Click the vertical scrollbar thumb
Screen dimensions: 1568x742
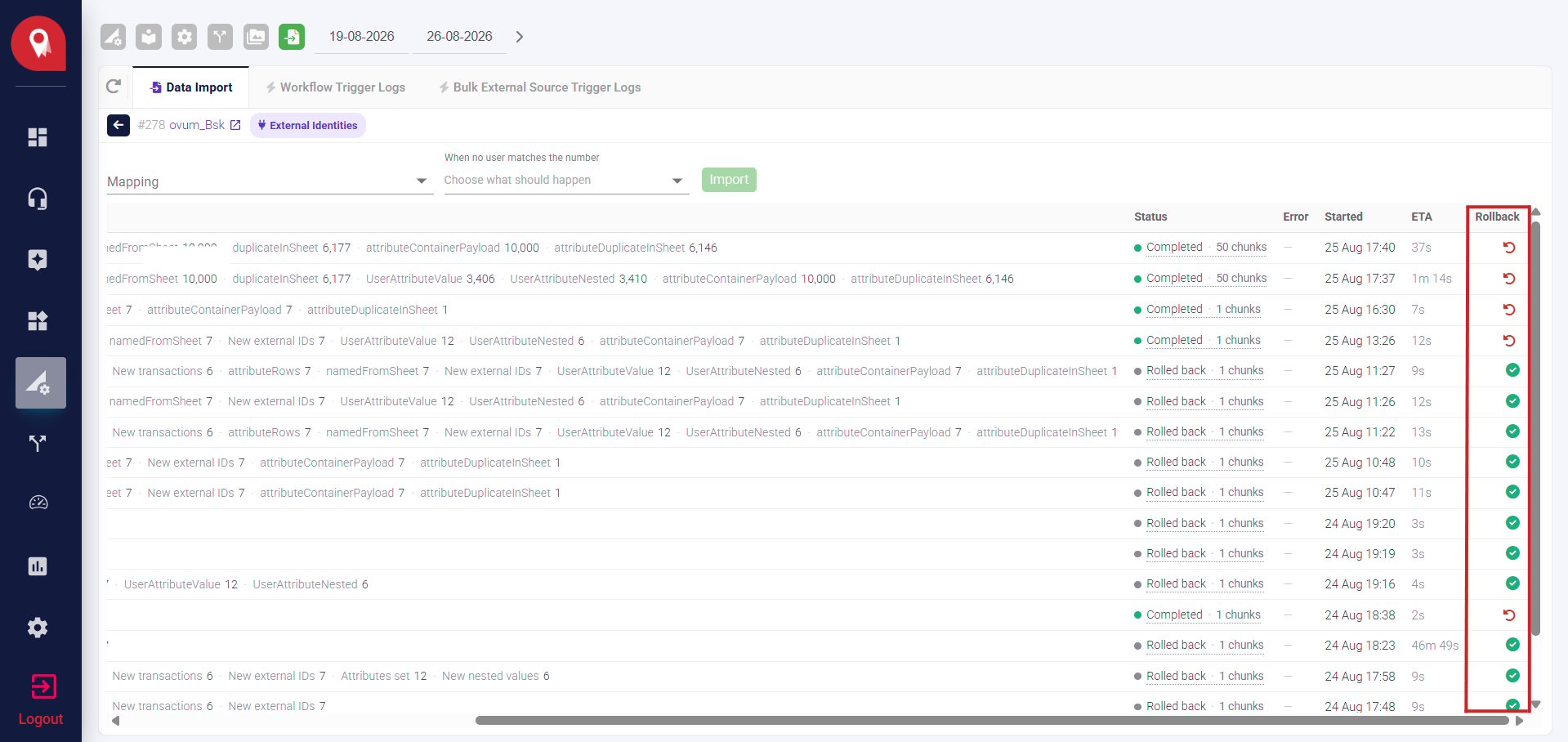(1535, 428)
